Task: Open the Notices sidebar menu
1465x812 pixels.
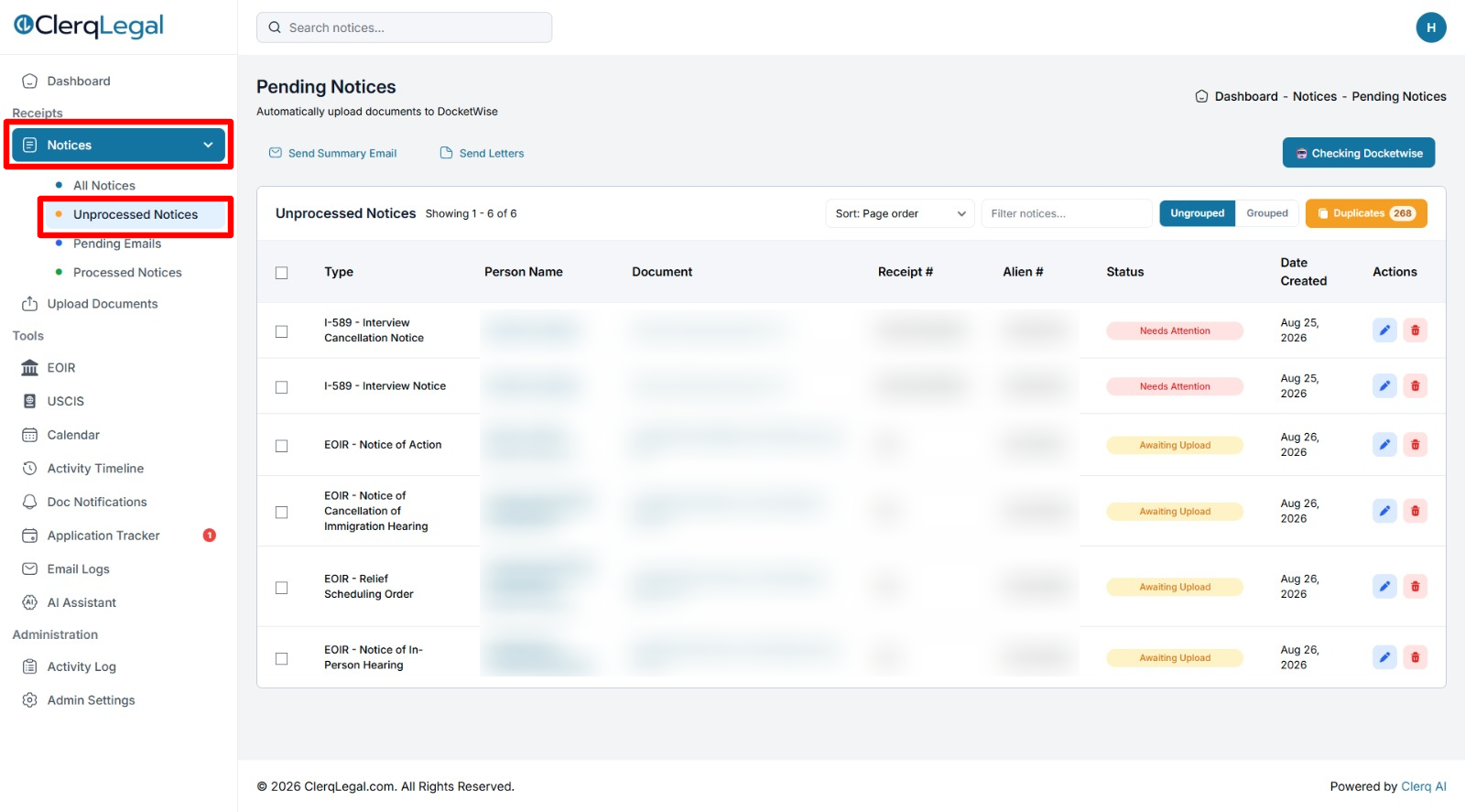Action: 118,145
